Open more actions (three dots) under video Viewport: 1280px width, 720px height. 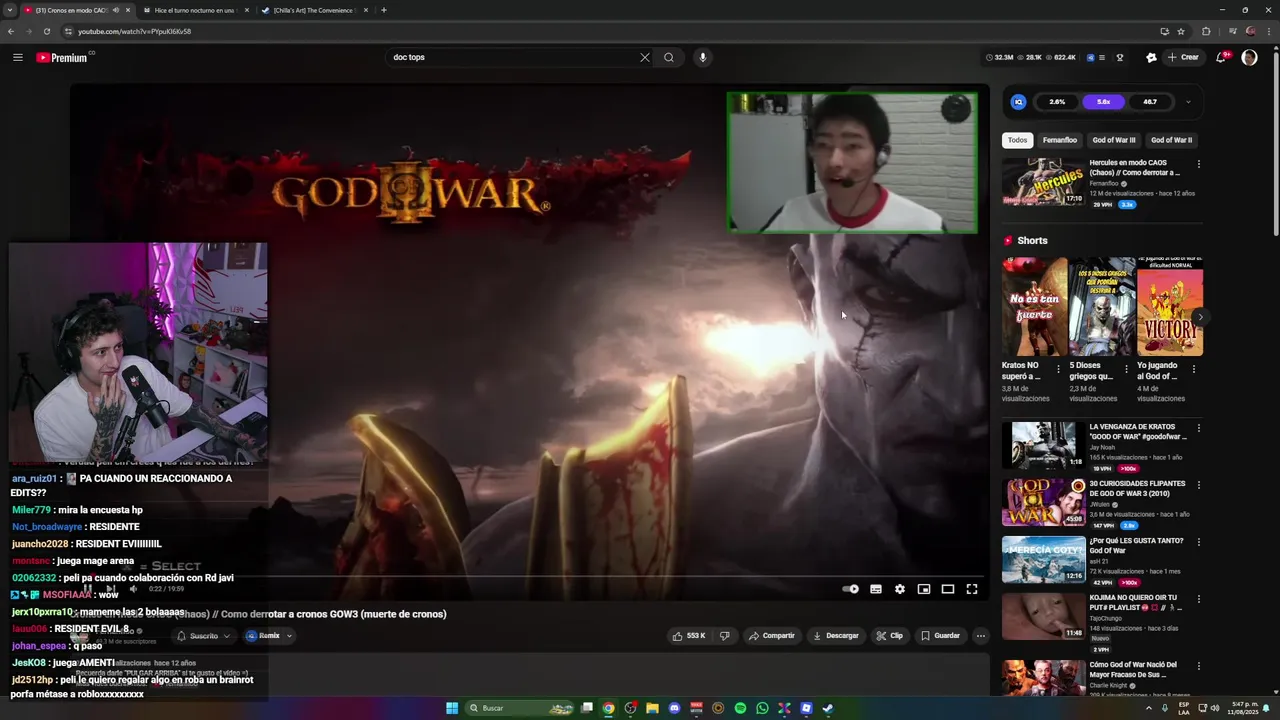pos(980,635)
